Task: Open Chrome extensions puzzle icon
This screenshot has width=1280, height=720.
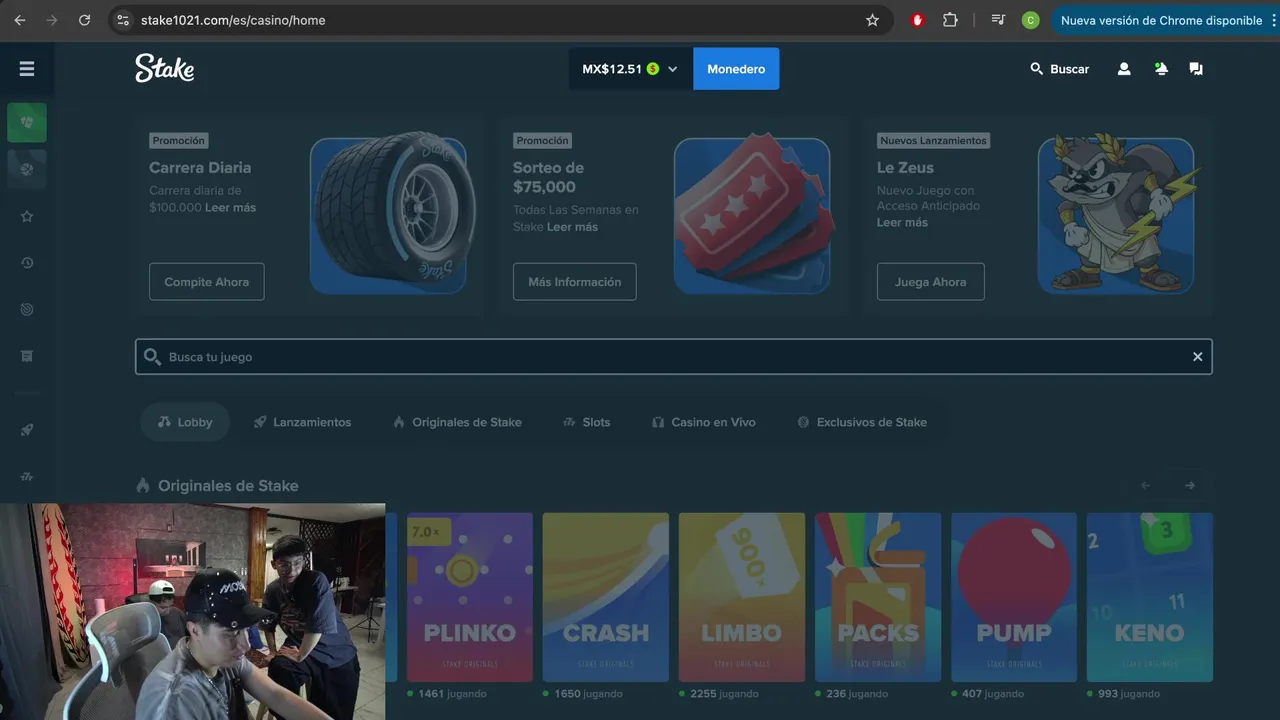Action: coord(950,20)
